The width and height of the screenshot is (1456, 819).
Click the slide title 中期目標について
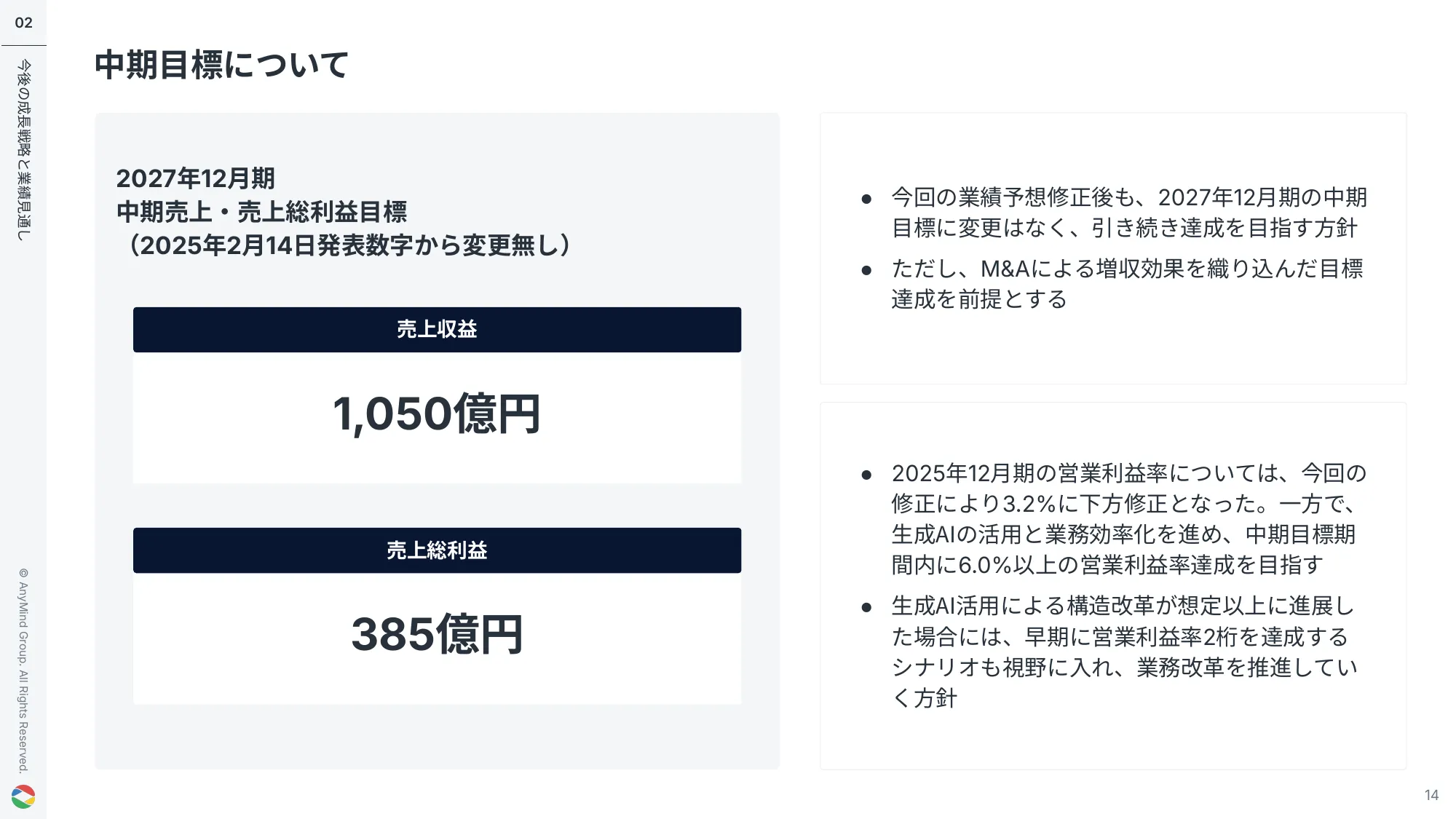click(x=222, y=65)
